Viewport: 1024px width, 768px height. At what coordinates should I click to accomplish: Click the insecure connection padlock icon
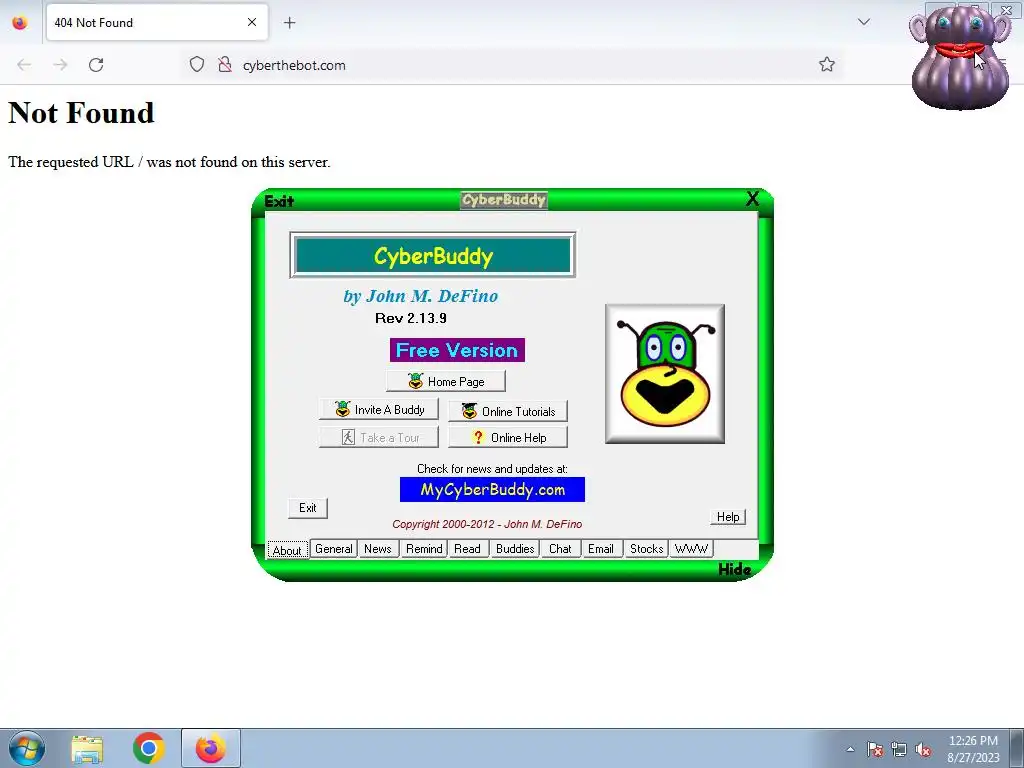[225, 65]
